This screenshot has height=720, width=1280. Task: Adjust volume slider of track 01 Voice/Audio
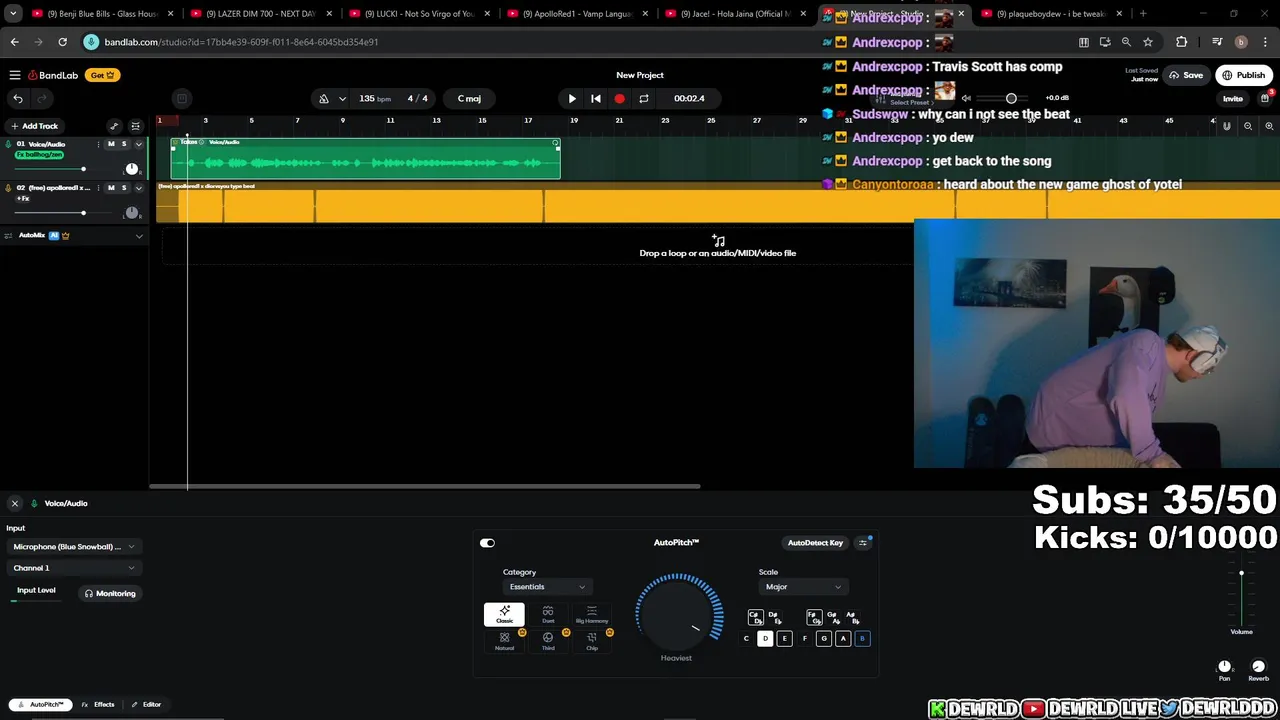83,169
